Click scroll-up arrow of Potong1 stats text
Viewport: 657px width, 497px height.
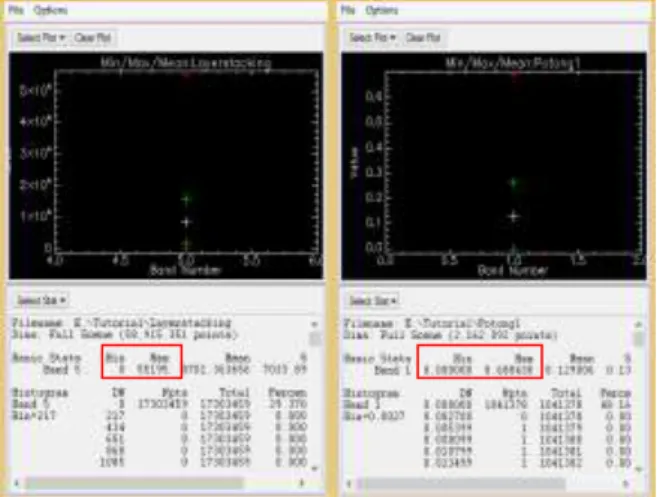point(638,324)
